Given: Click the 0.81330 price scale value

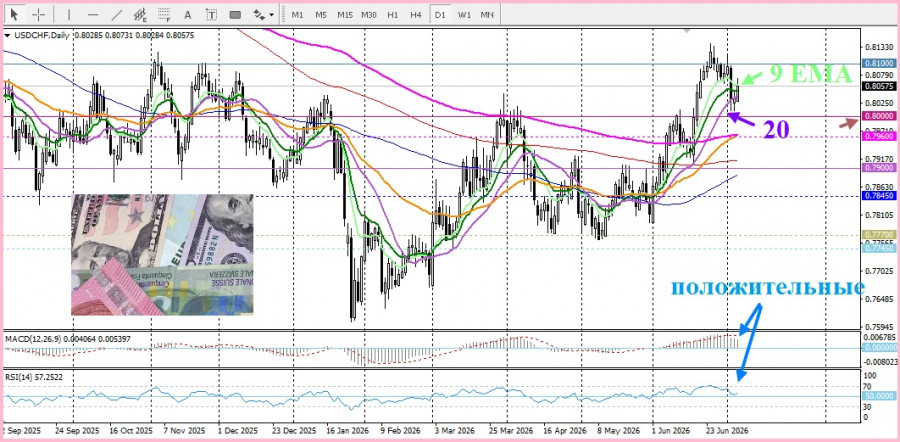Looking at the screenshot, I should 879,47.
